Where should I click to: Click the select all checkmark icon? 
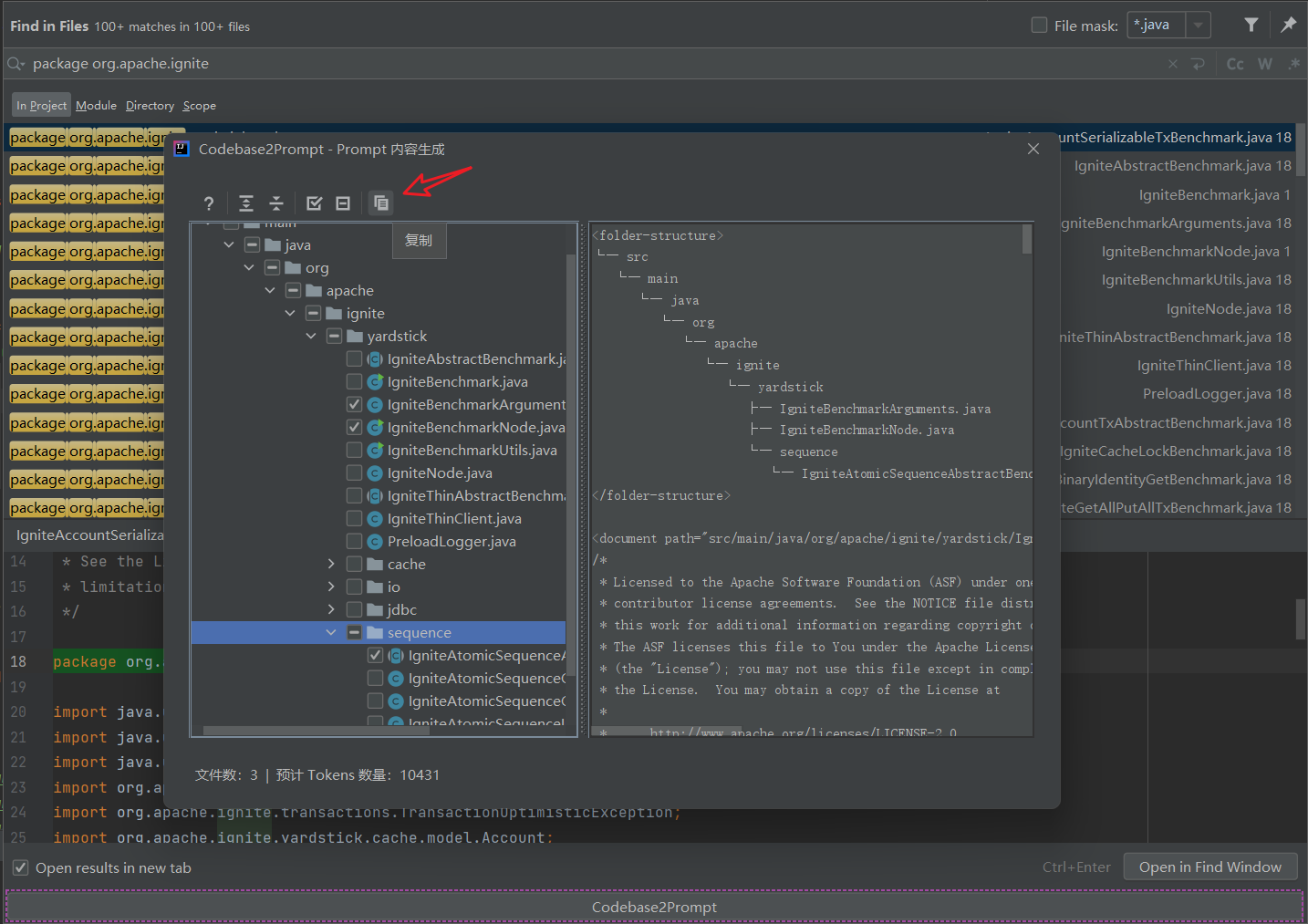pos(315,203)
